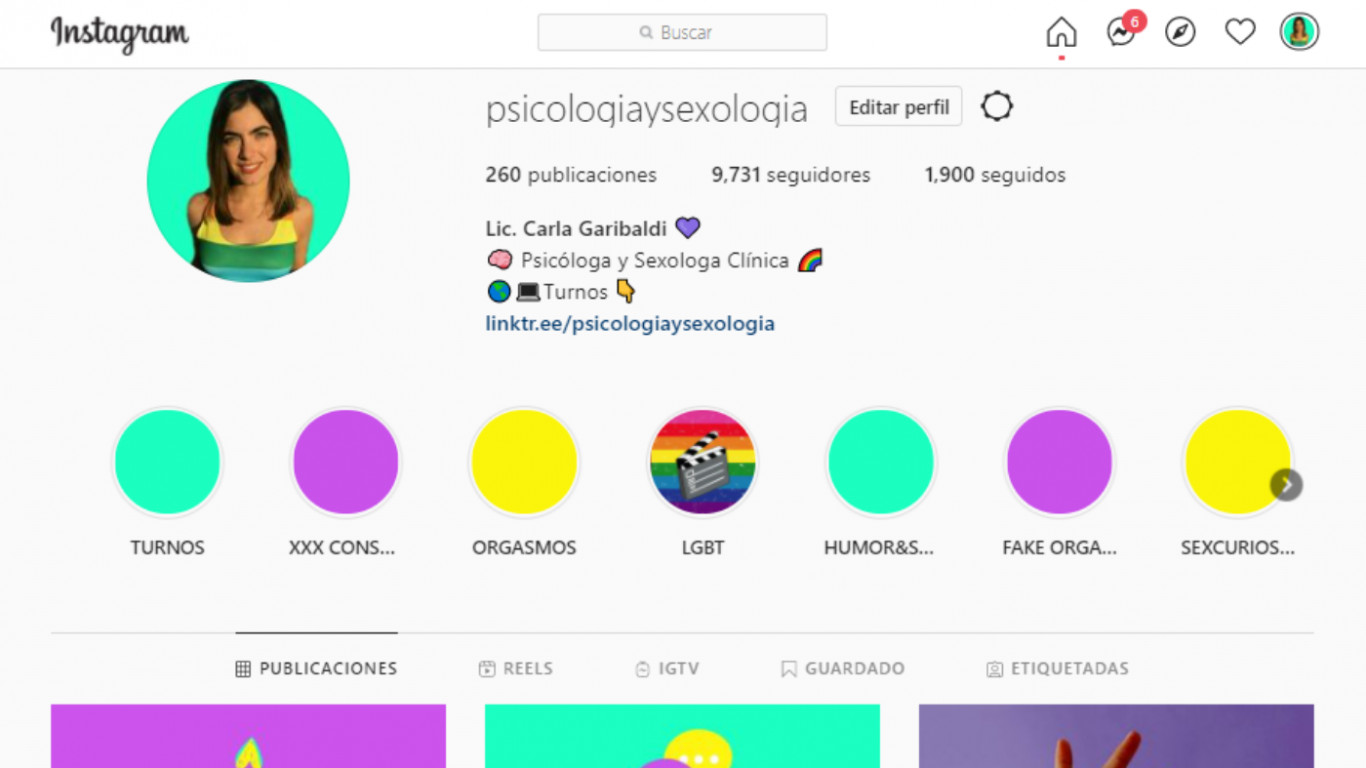Image resolution: width=1366 pixels, height=768 pixels.
Task: Click the Instagram logo
Action: click(120, 34)
